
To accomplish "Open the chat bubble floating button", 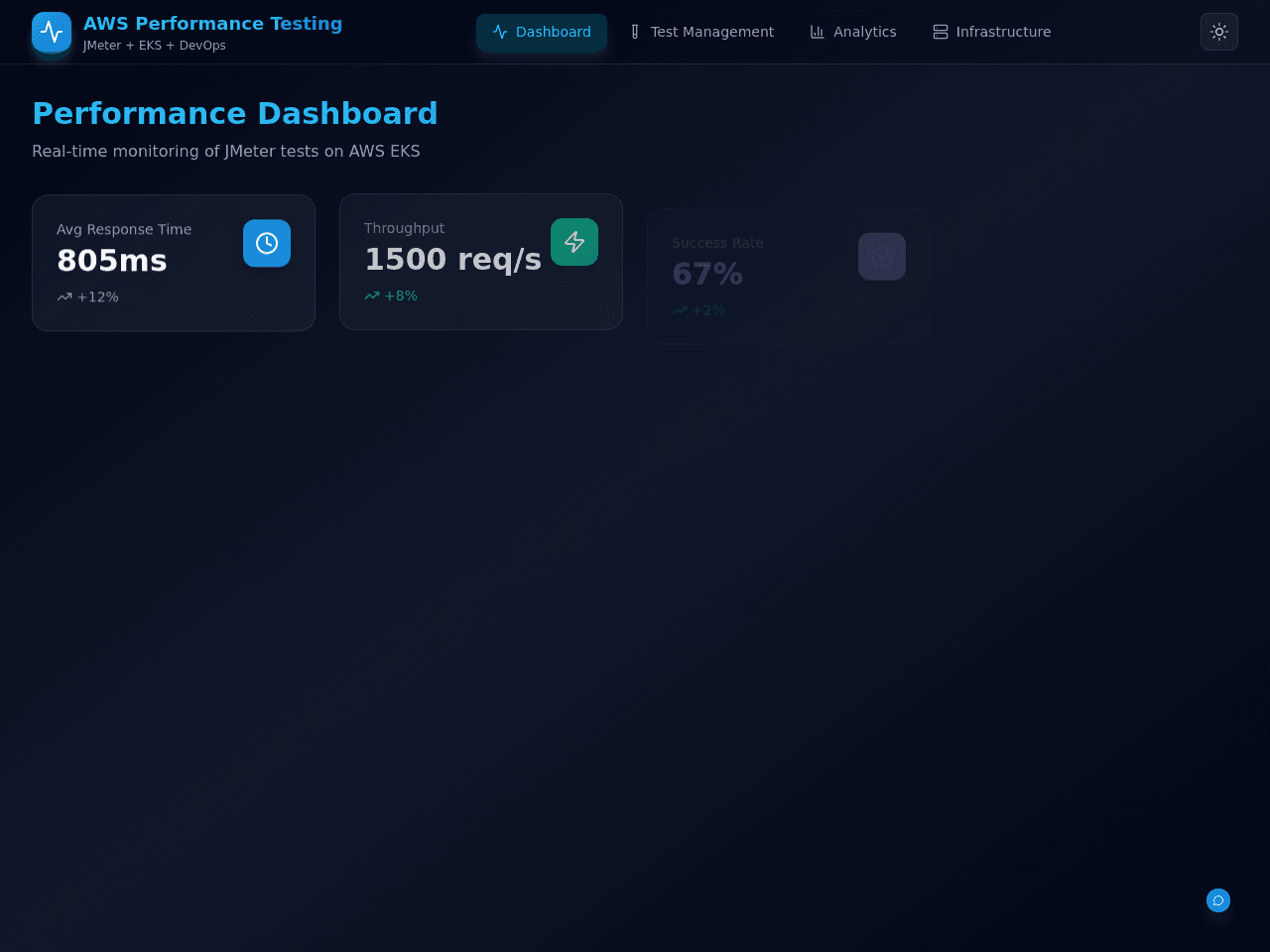I will point(1218,900).
